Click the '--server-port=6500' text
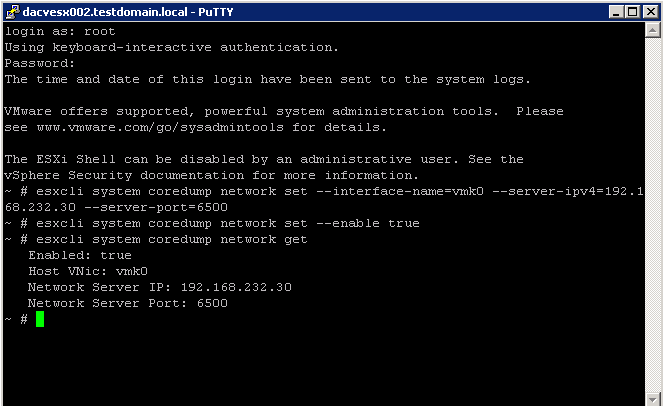The height and width of the screenshot is (406, 663). coord(156,207)
